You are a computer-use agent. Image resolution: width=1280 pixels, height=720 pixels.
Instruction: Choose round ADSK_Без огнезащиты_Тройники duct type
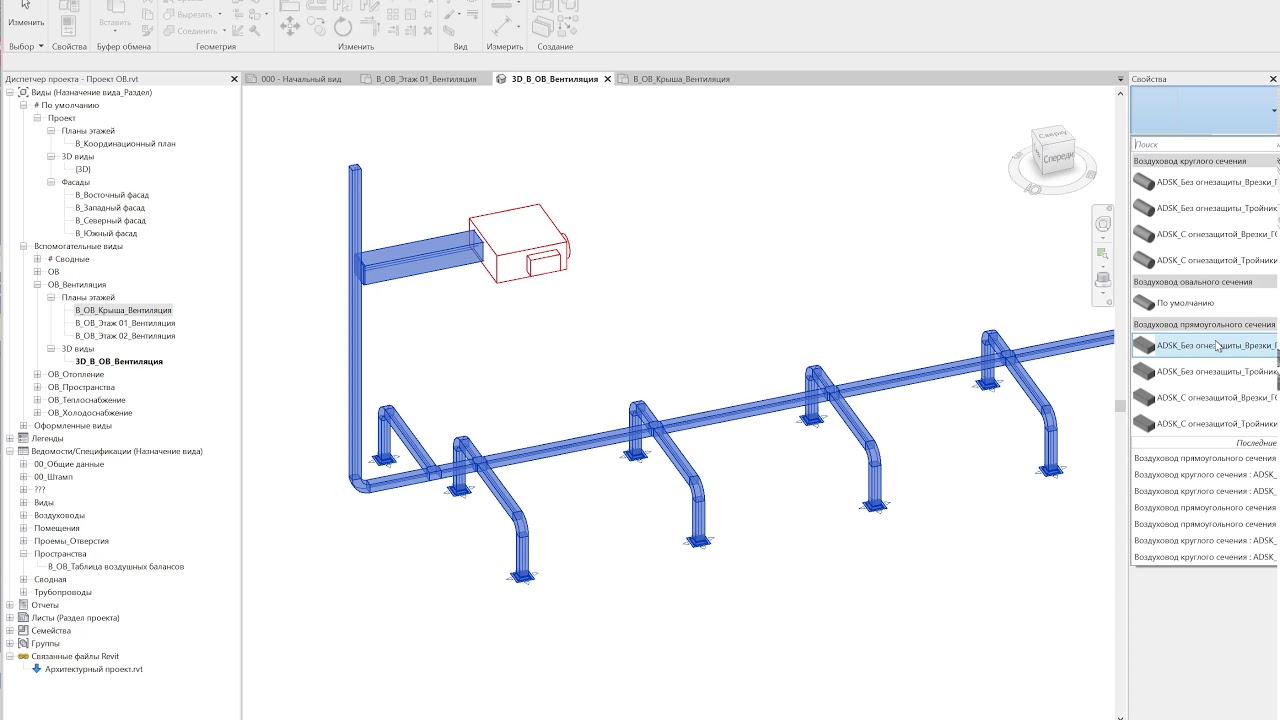pyautogui.click(x=1205, y=208)
